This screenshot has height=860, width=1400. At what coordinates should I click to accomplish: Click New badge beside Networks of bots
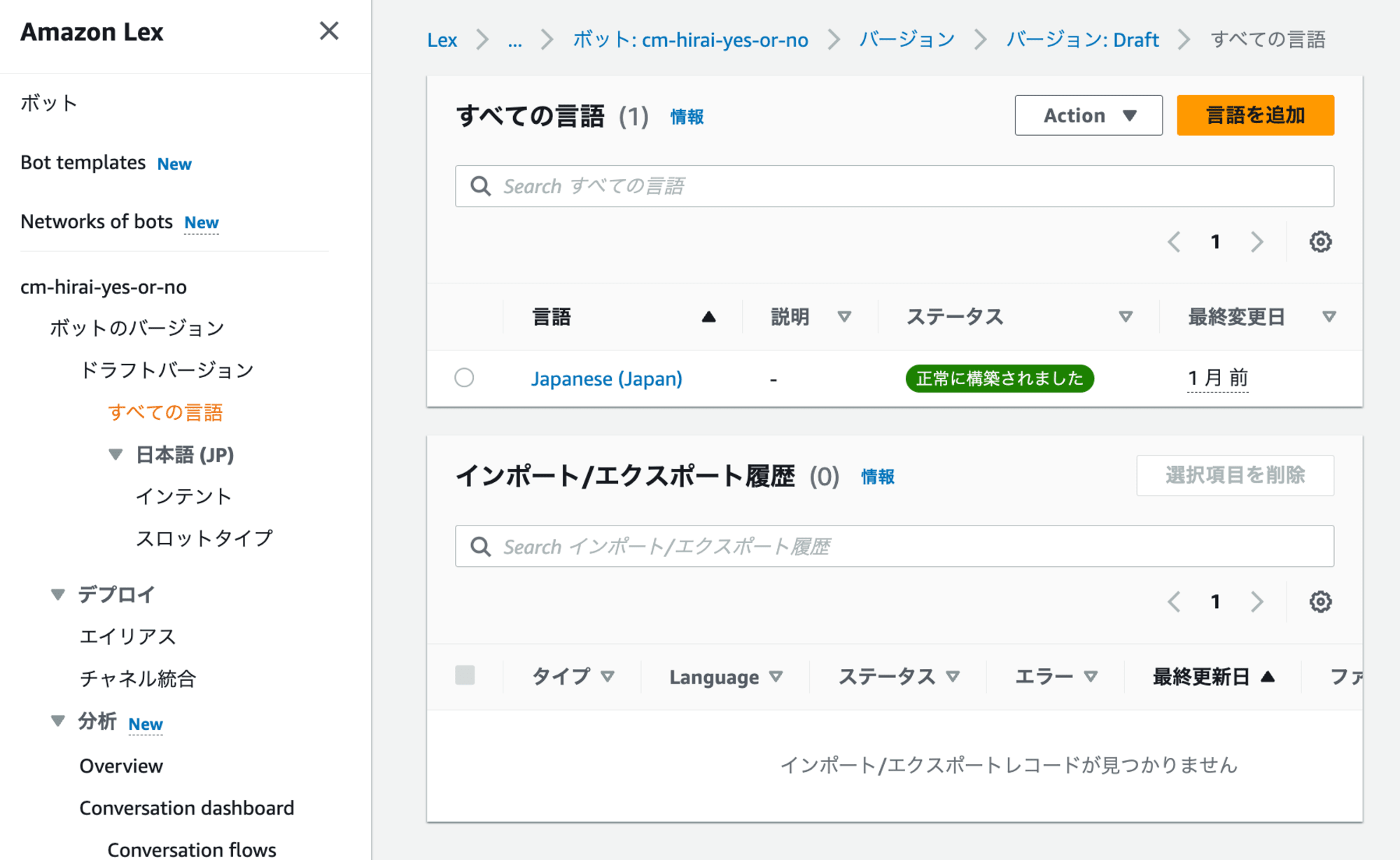pos(202,223)
